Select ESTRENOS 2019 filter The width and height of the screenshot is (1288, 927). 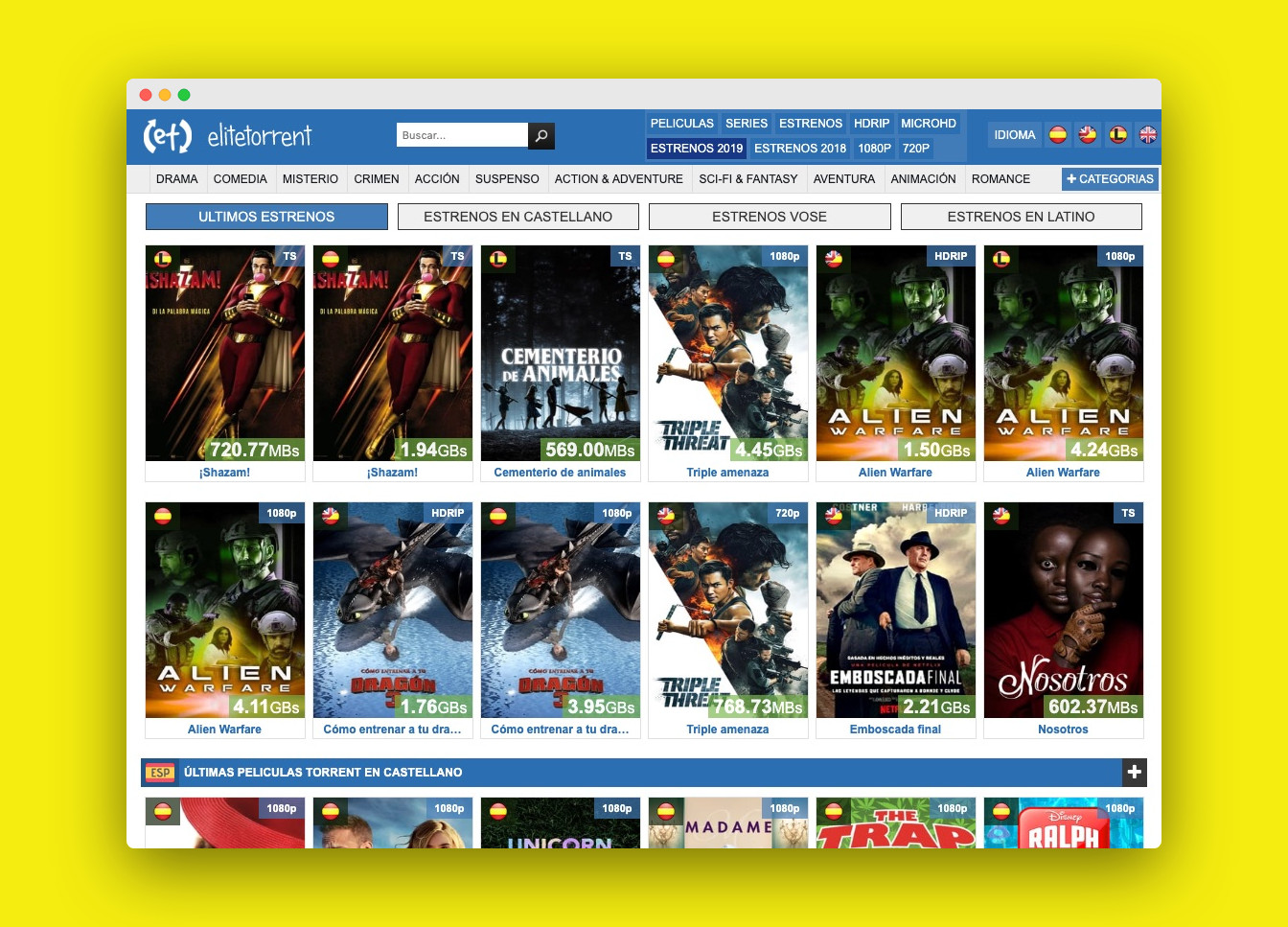(x=697, y=149)
